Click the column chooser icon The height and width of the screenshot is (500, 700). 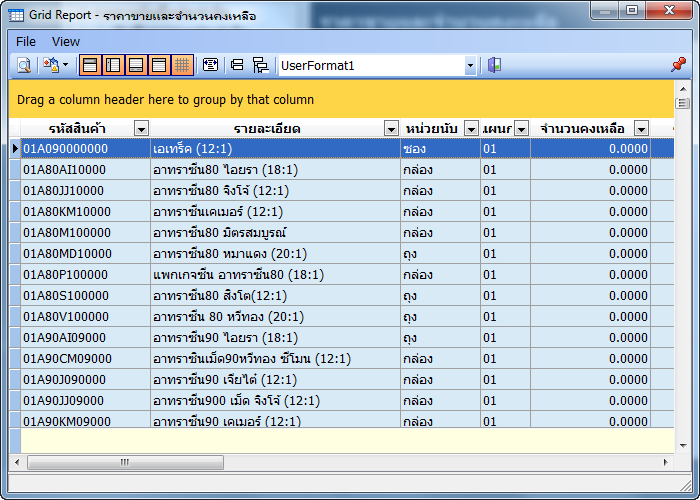click(210, 66)
